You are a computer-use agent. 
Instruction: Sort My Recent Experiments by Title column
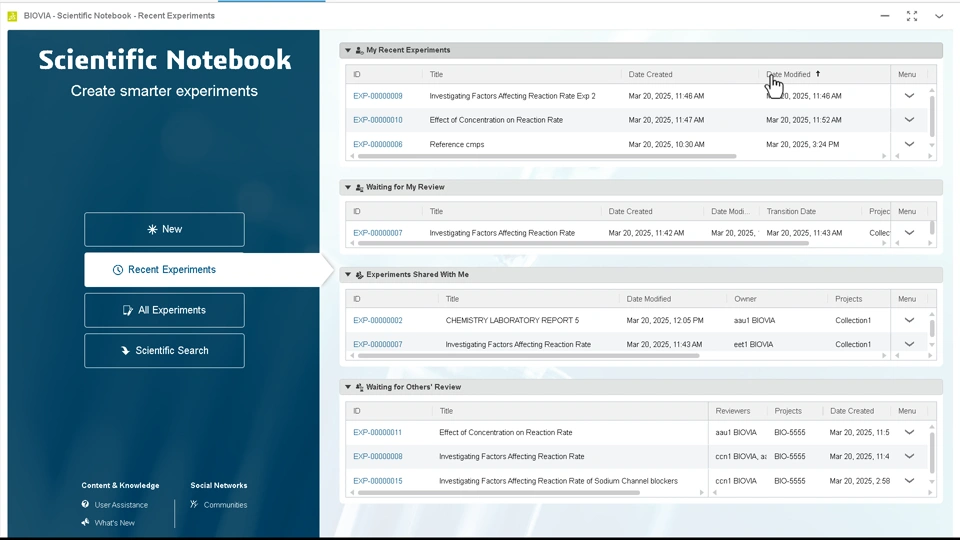click(436, 74)
